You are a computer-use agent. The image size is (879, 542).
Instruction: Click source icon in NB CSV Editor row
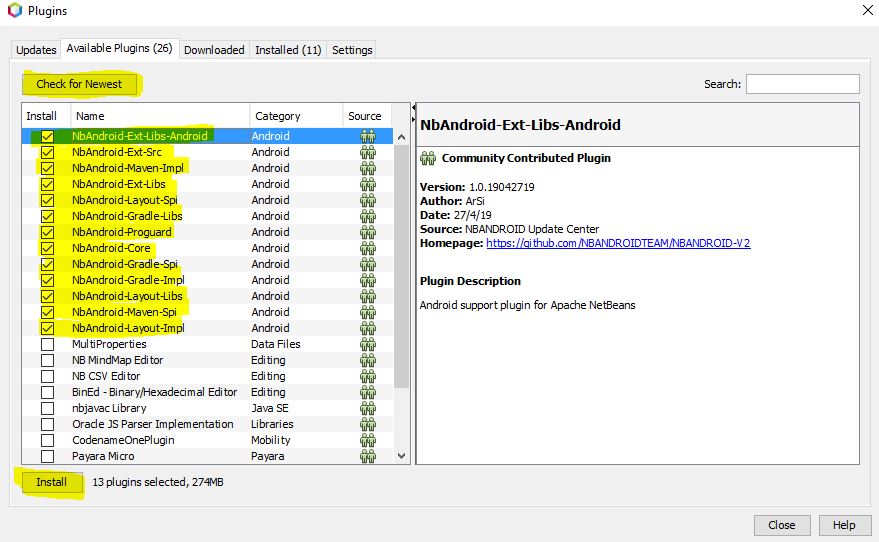point(368,376)
